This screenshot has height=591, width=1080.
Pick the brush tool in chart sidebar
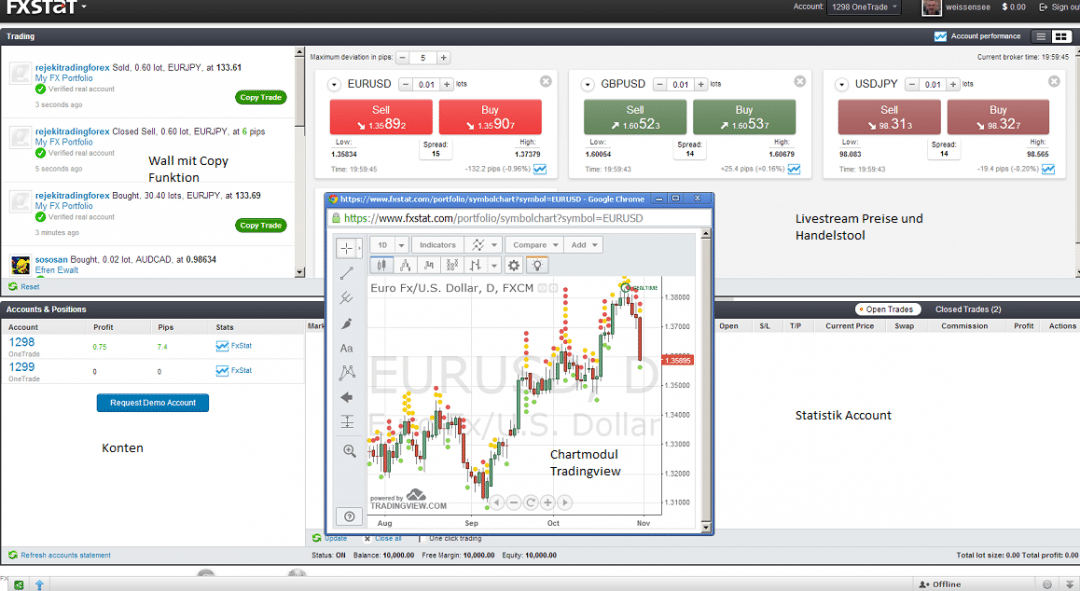click(347, 323)
